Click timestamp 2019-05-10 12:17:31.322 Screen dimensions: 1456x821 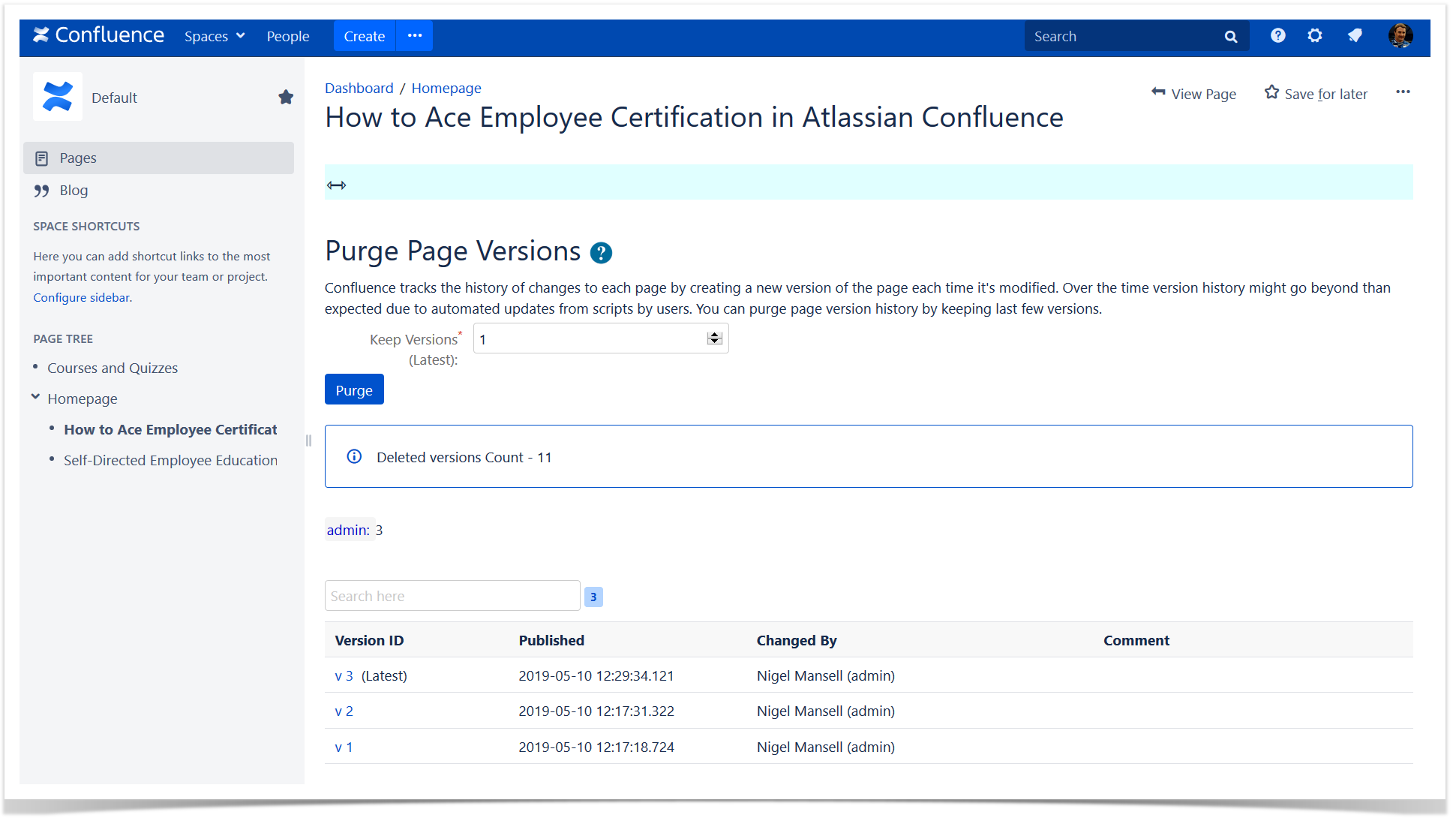click(x=596, y=711)
